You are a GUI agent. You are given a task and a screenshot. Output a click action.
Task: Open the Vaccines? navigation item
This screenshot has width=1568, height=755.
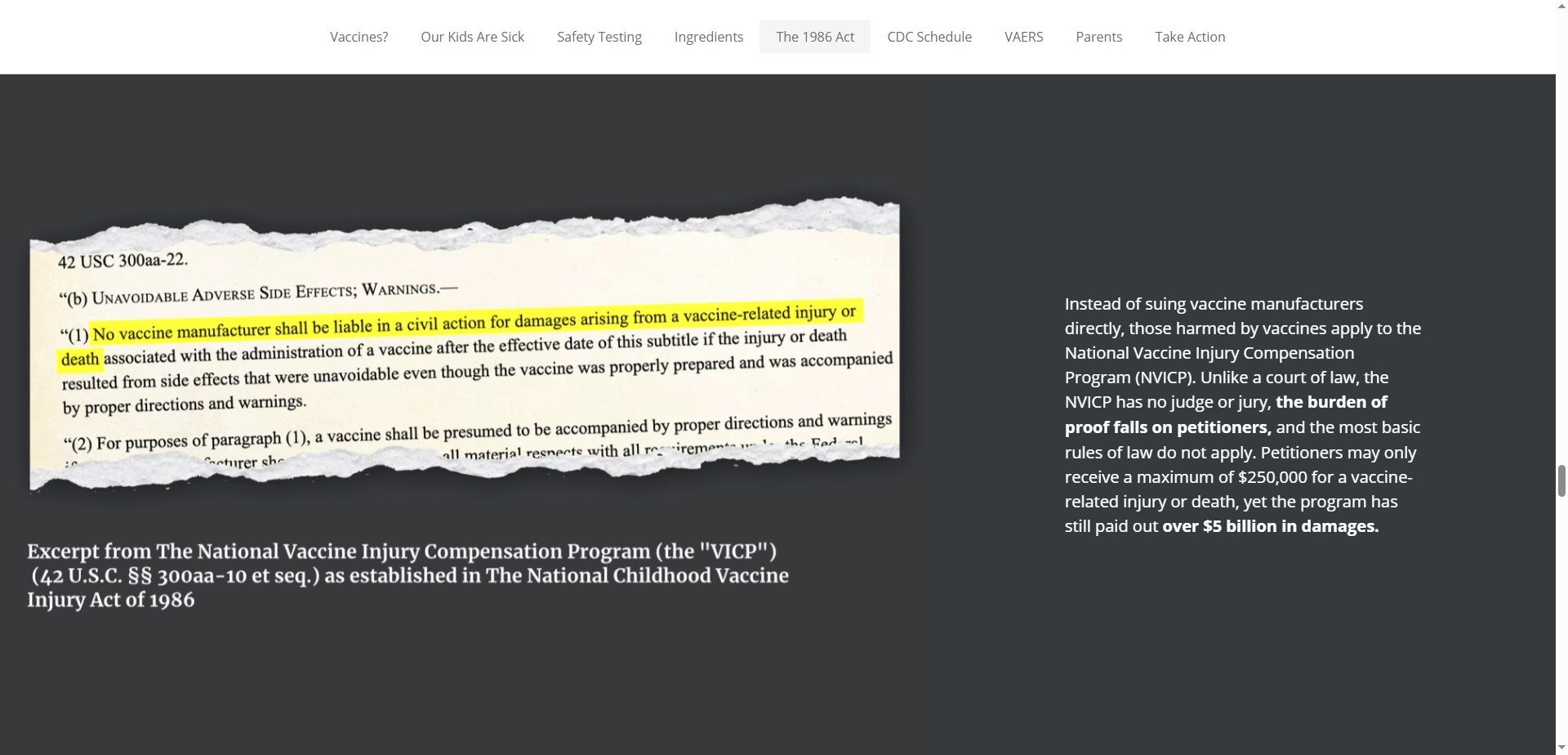point(359,37)
